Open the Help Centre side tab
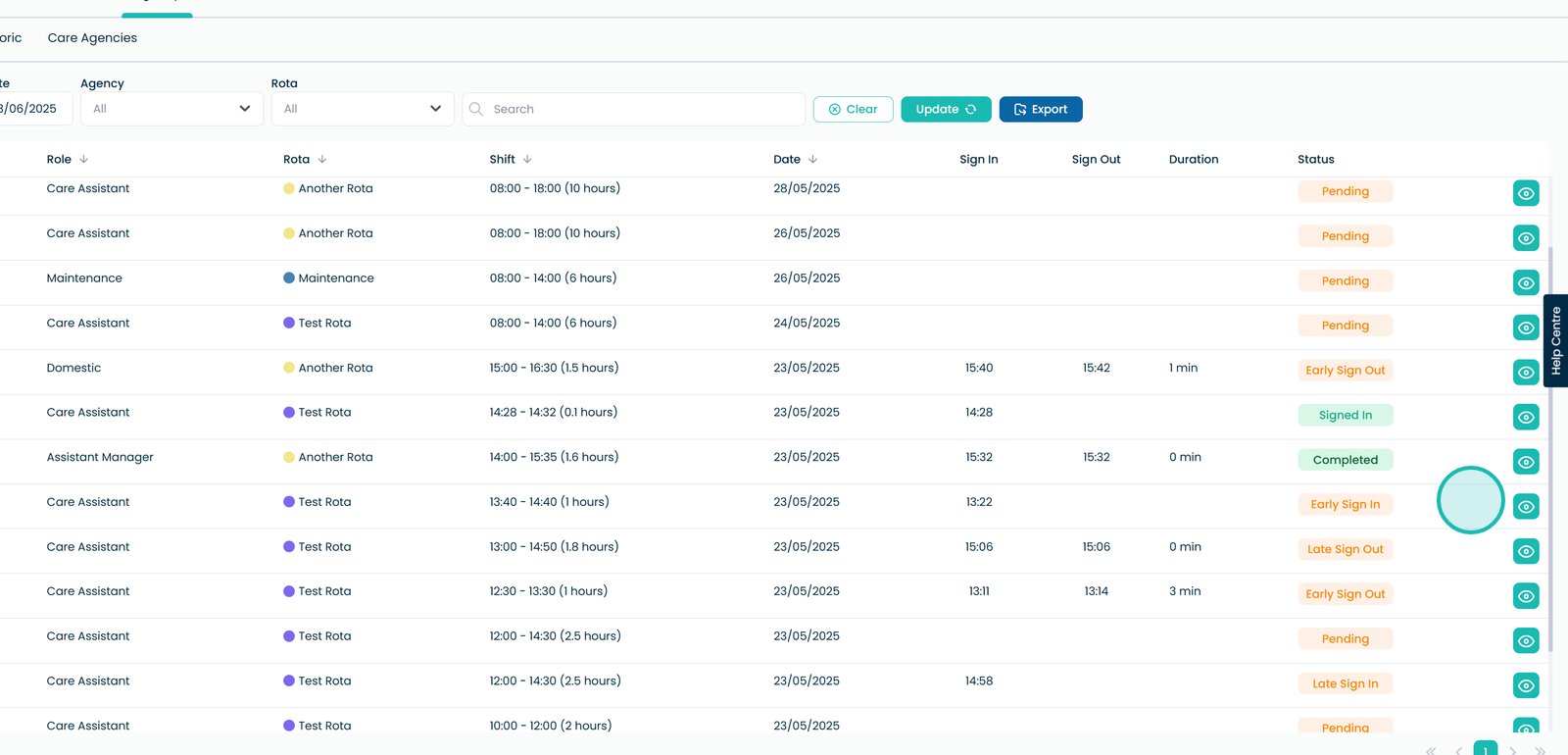Image resolution: width=1568 pixels, height=755 pixels. [1555, 340]
